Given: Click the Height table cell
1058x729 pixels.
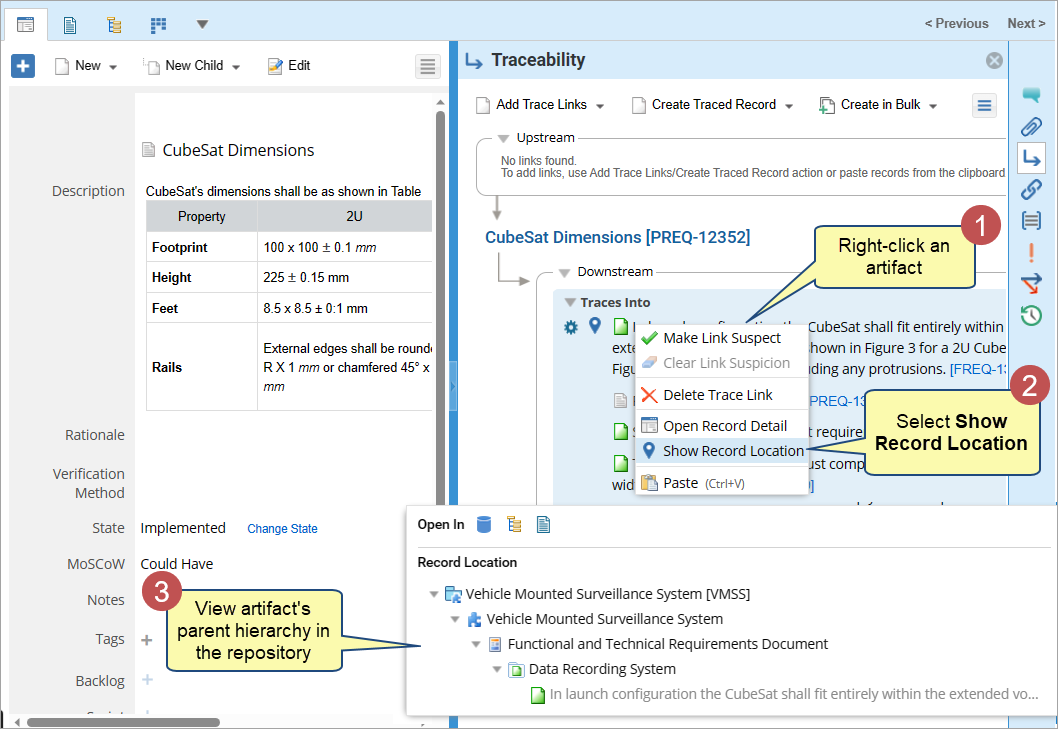Looking at the screenshot, I should point(202,278).
